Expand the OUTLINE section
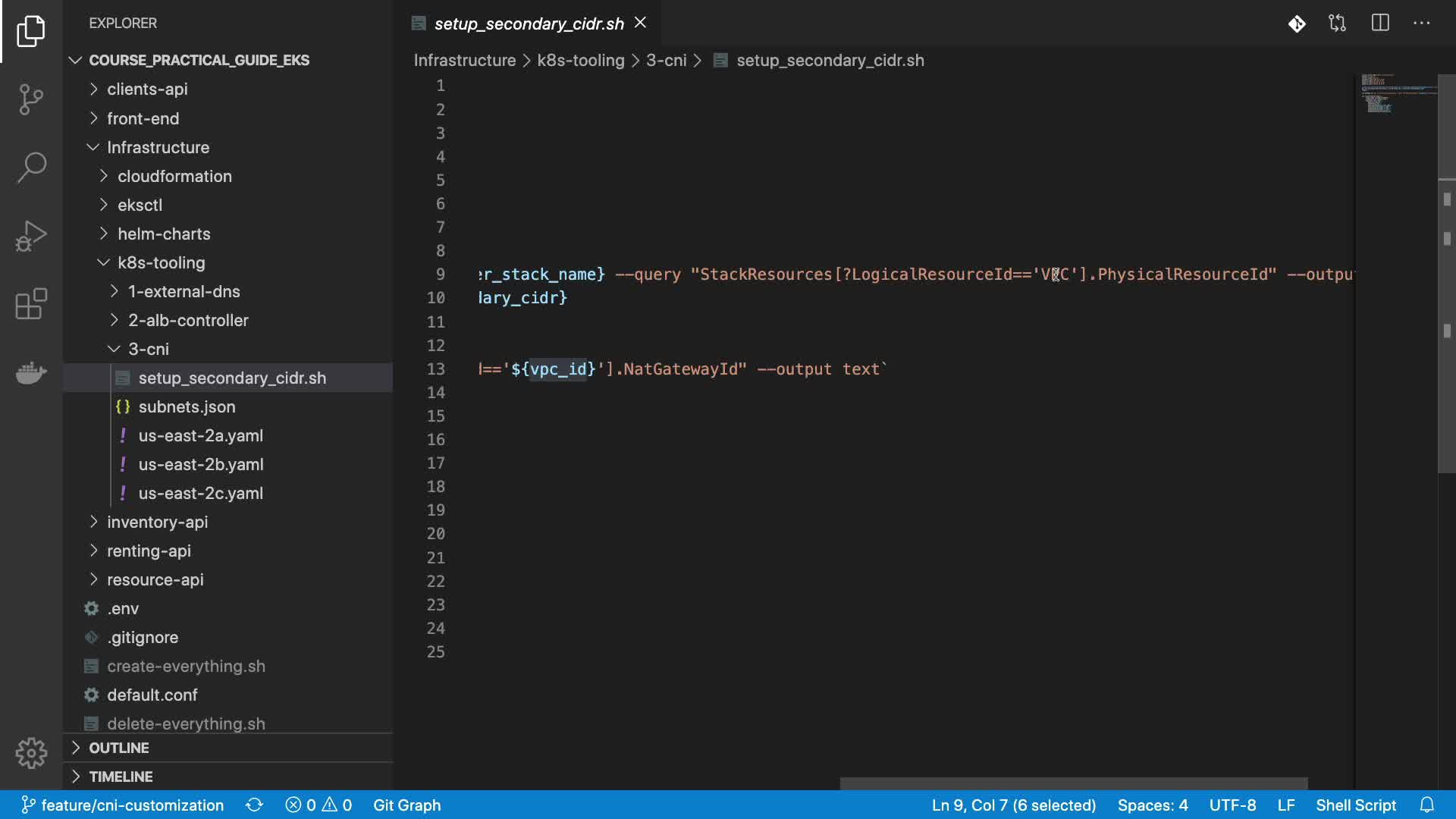Screen dimensions: 1456x819 tap(118, 748)
